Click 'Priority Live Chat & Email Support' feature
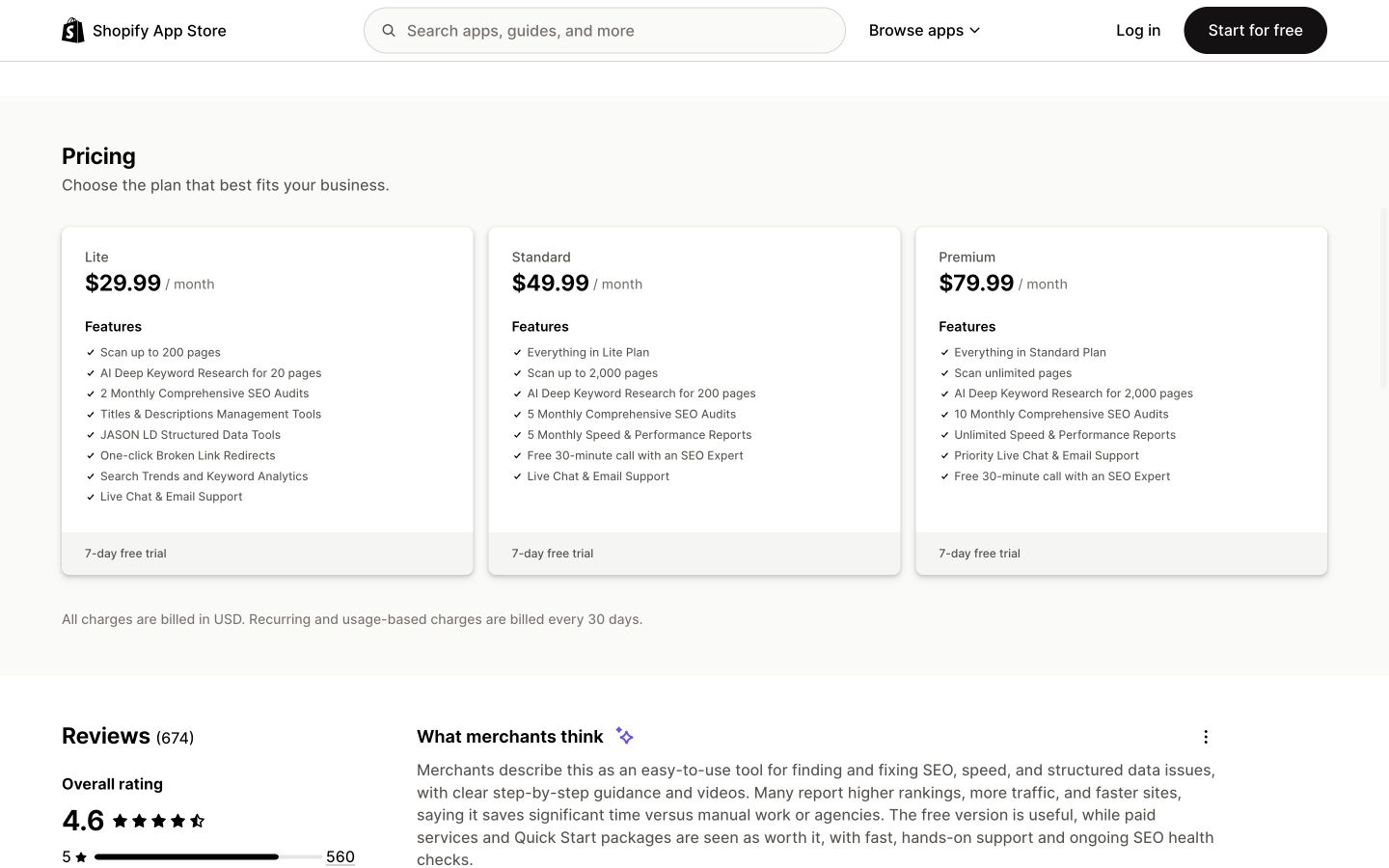Image resolution: width=1389 pixels, height=868 pixels. (1047, 456)
